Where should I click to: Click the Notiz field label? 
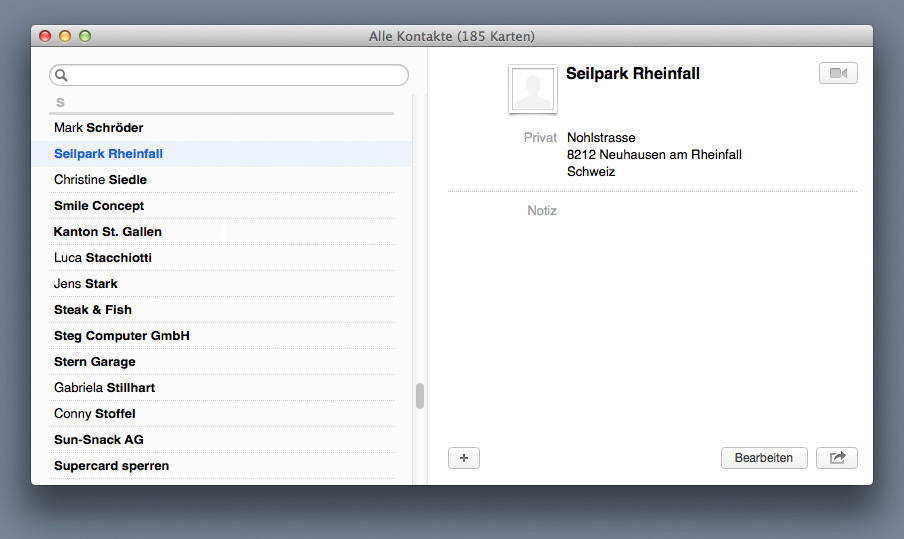(541, 210)
